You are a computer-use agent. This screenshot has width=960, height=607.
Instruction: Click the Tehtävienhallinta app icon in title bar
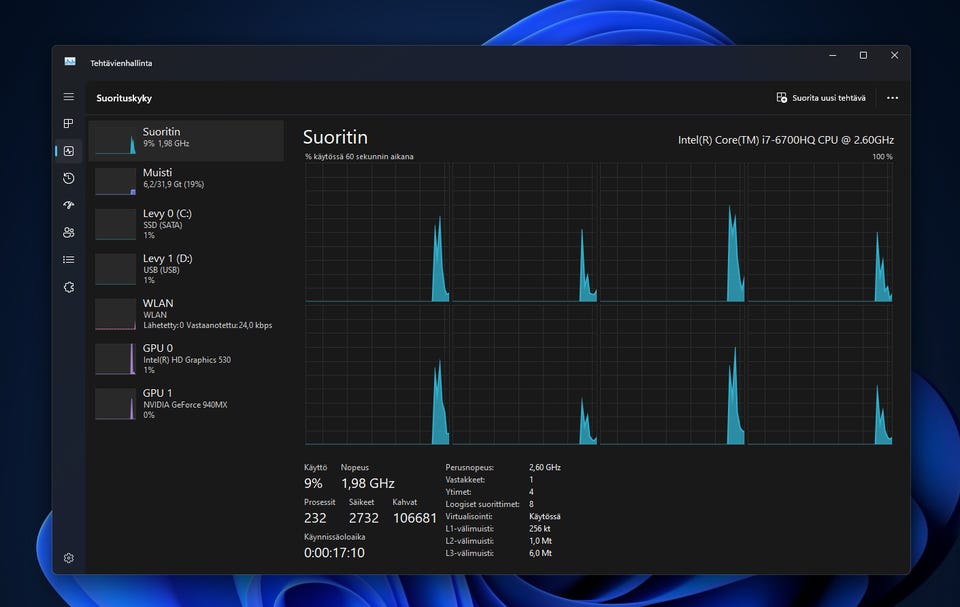tap(70, 62)
